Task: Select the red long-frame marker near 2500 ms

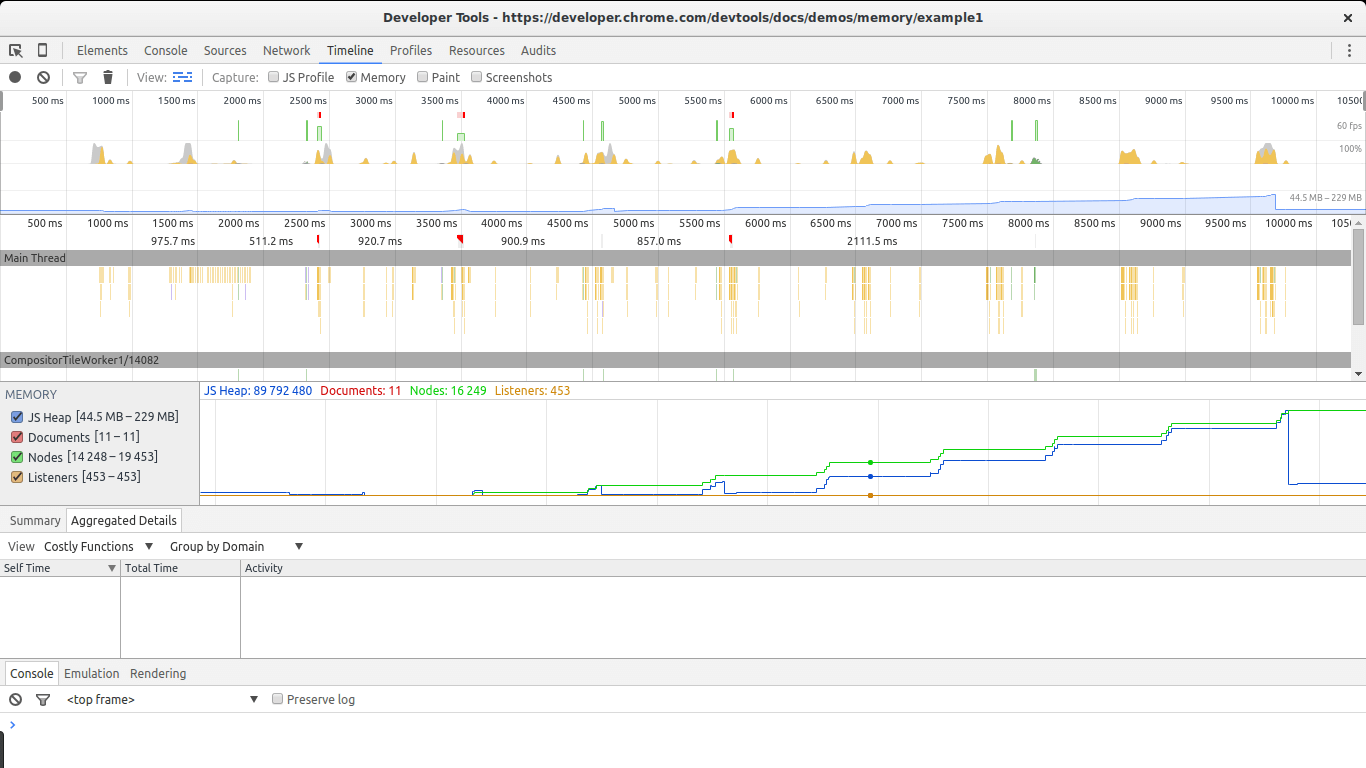Action: click(x=319, y=115)
